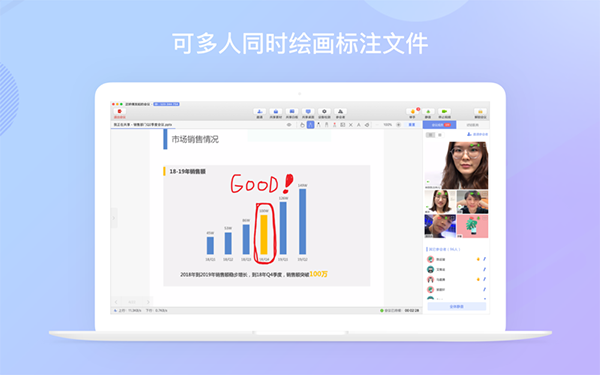Select the first participant row in list
Viewport: 600px width, 375px height.
(456, 259)
